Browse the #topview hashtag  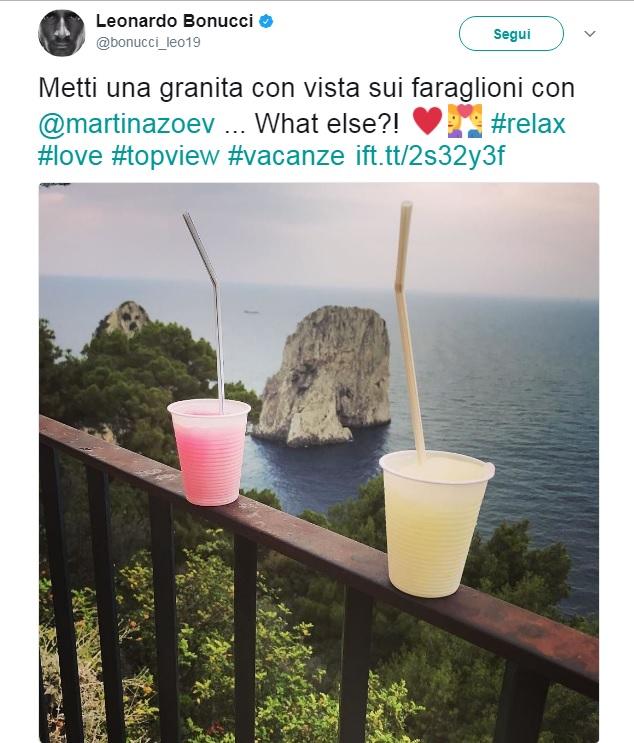165,156
